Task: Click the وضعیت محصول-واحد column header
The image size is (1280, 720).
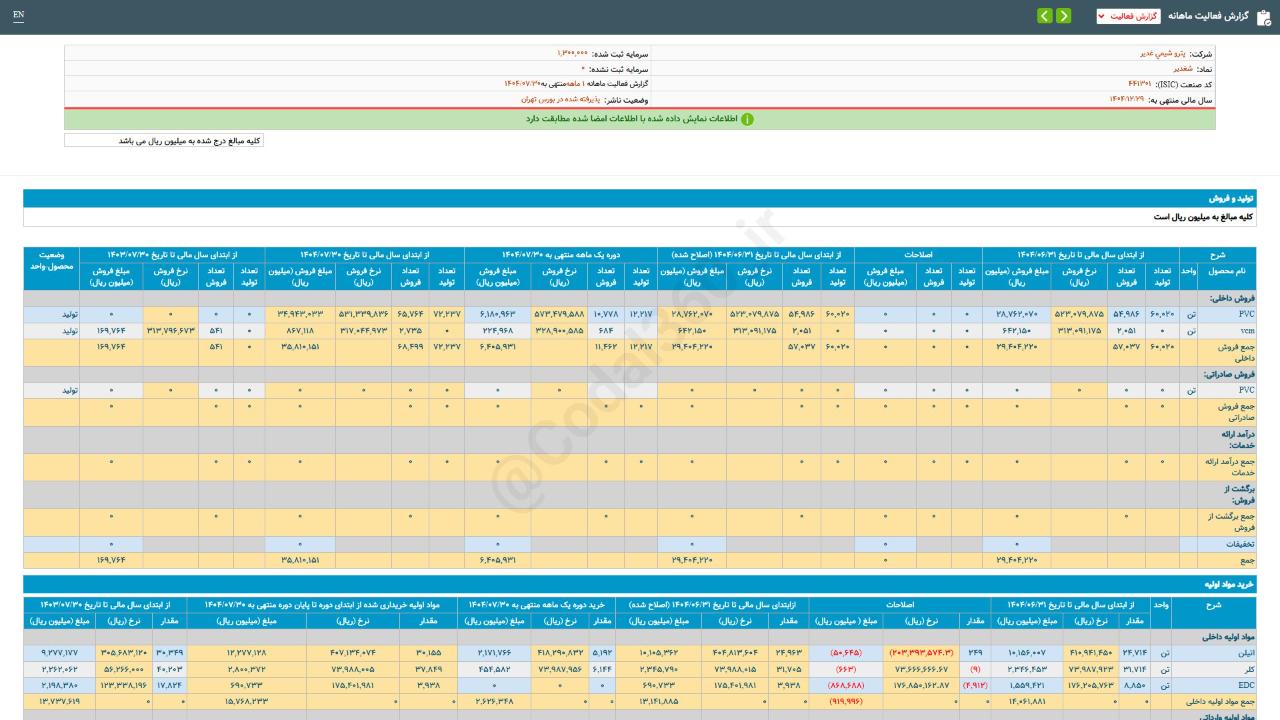Action: (51, 262)
